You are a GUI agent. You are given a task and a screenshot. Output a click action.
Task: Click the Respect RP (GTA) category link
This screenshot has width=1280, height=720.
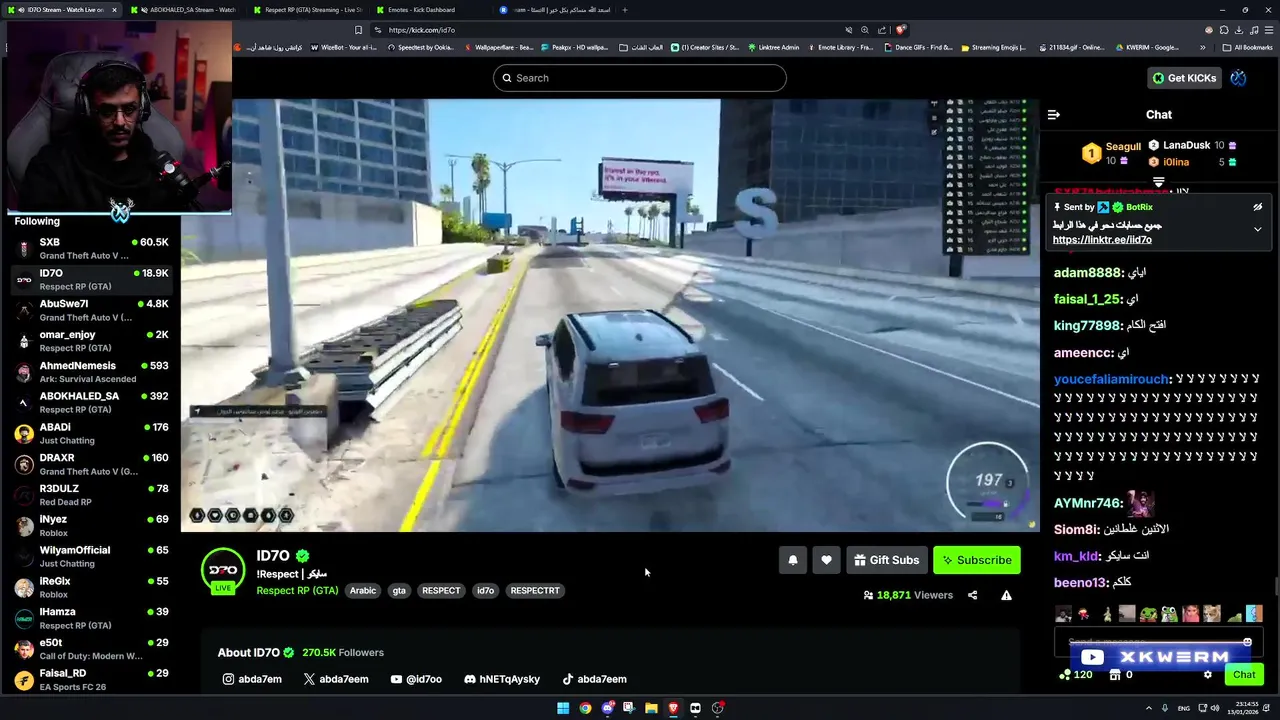297,590
